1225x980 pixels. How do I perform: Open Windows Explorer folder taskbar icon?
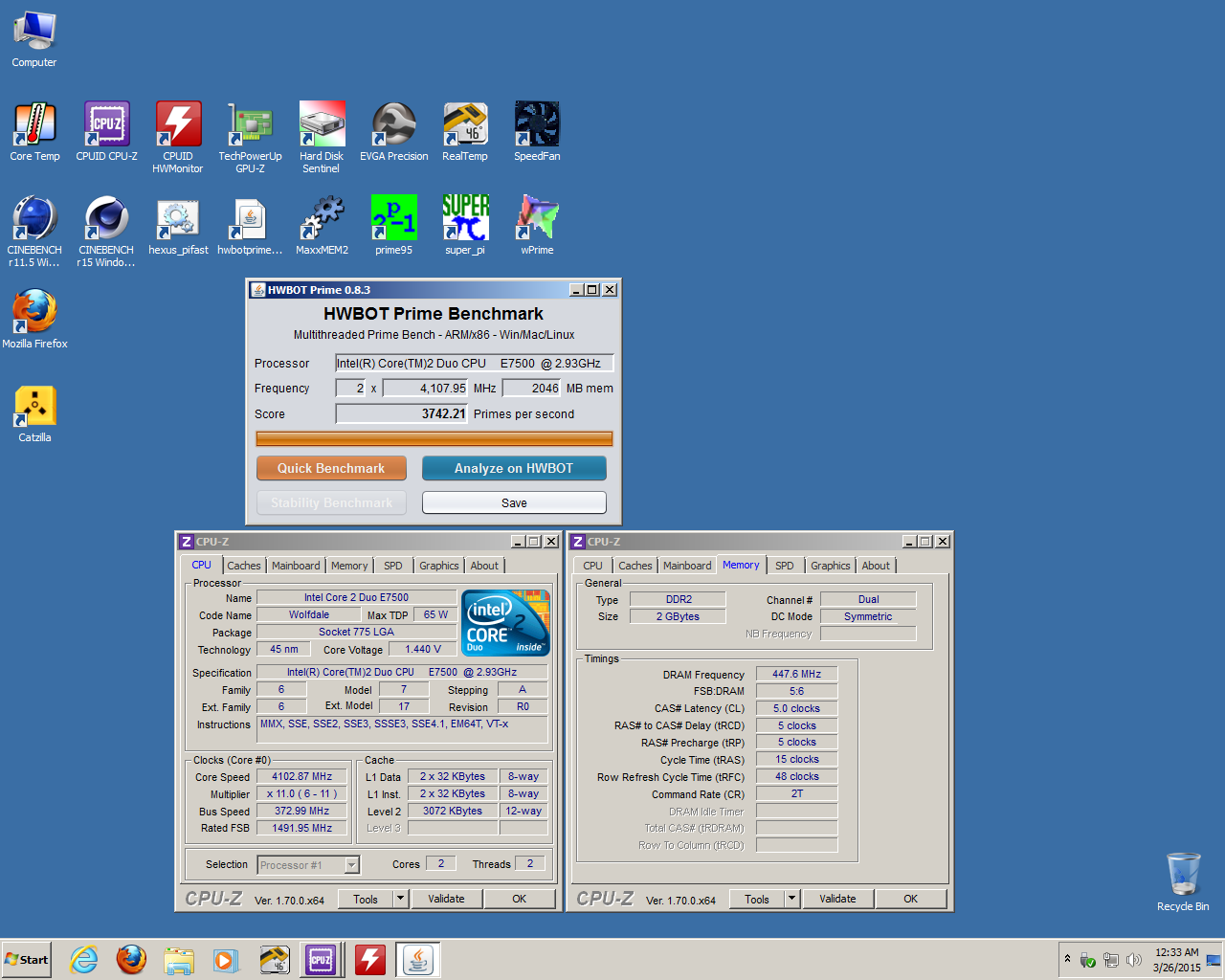(179, 959)
